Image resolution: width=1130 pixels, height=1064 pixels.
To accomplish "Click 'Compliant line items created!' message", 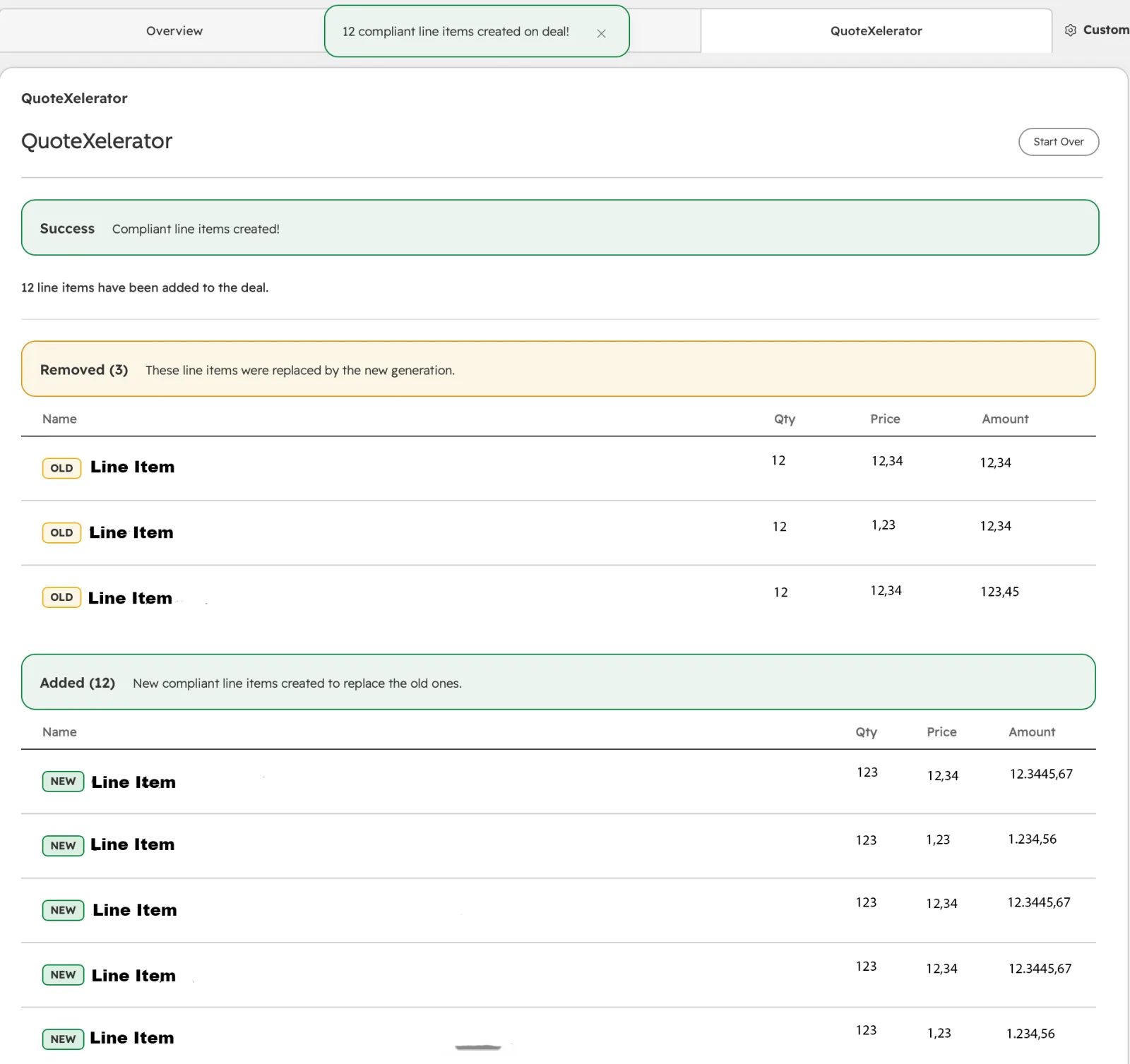I will [x=196, y=229].
